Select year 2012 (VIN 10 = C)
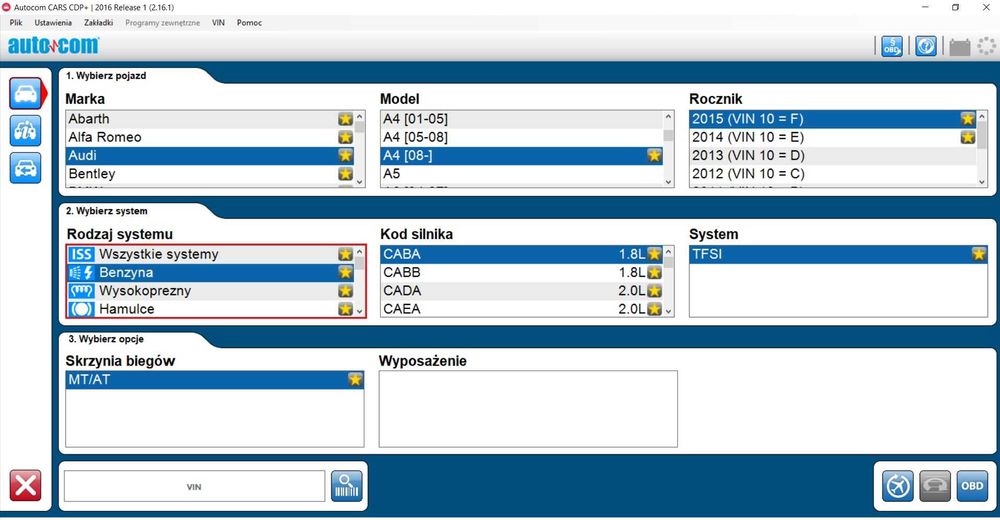 coord(833,174)
